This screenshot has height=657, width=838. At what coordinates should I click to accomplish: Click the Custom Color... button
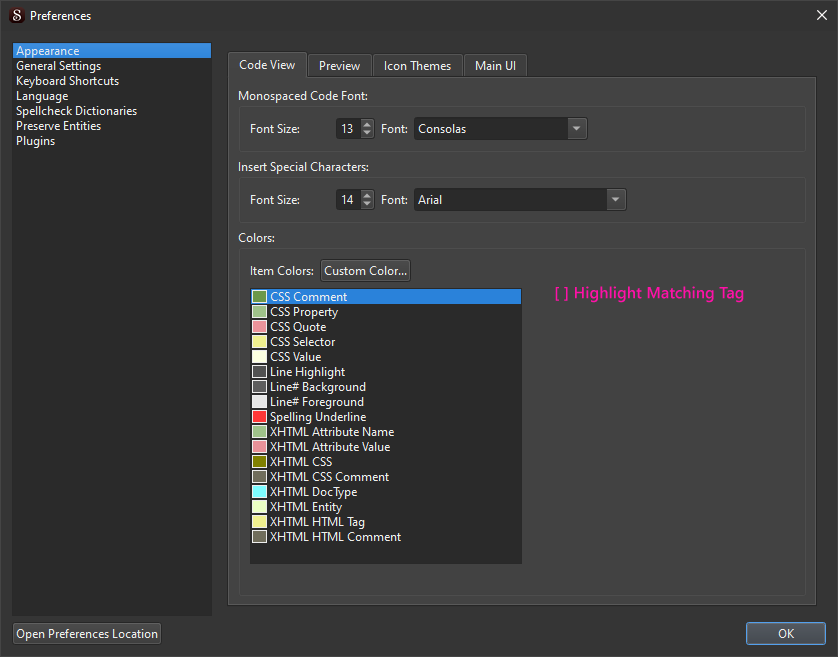[x=366, y=271]
